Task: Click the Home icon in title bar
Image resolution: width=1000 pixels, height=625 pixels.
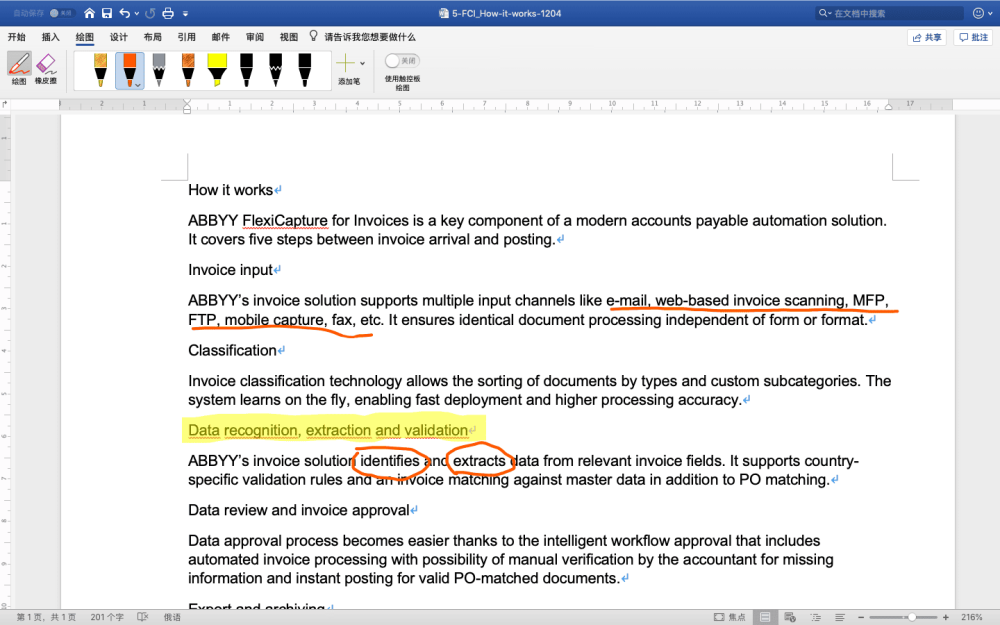Action: point(89,13)
